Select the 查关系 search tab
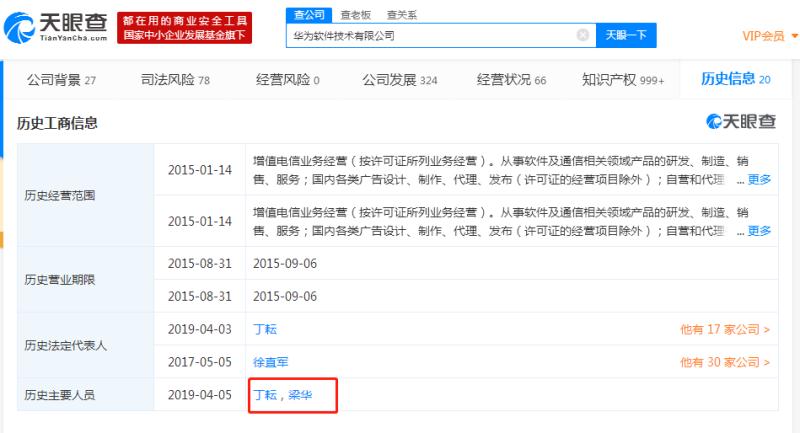Image resolution: width=800 pixels, height=433 pixels. tap(402, 15)
